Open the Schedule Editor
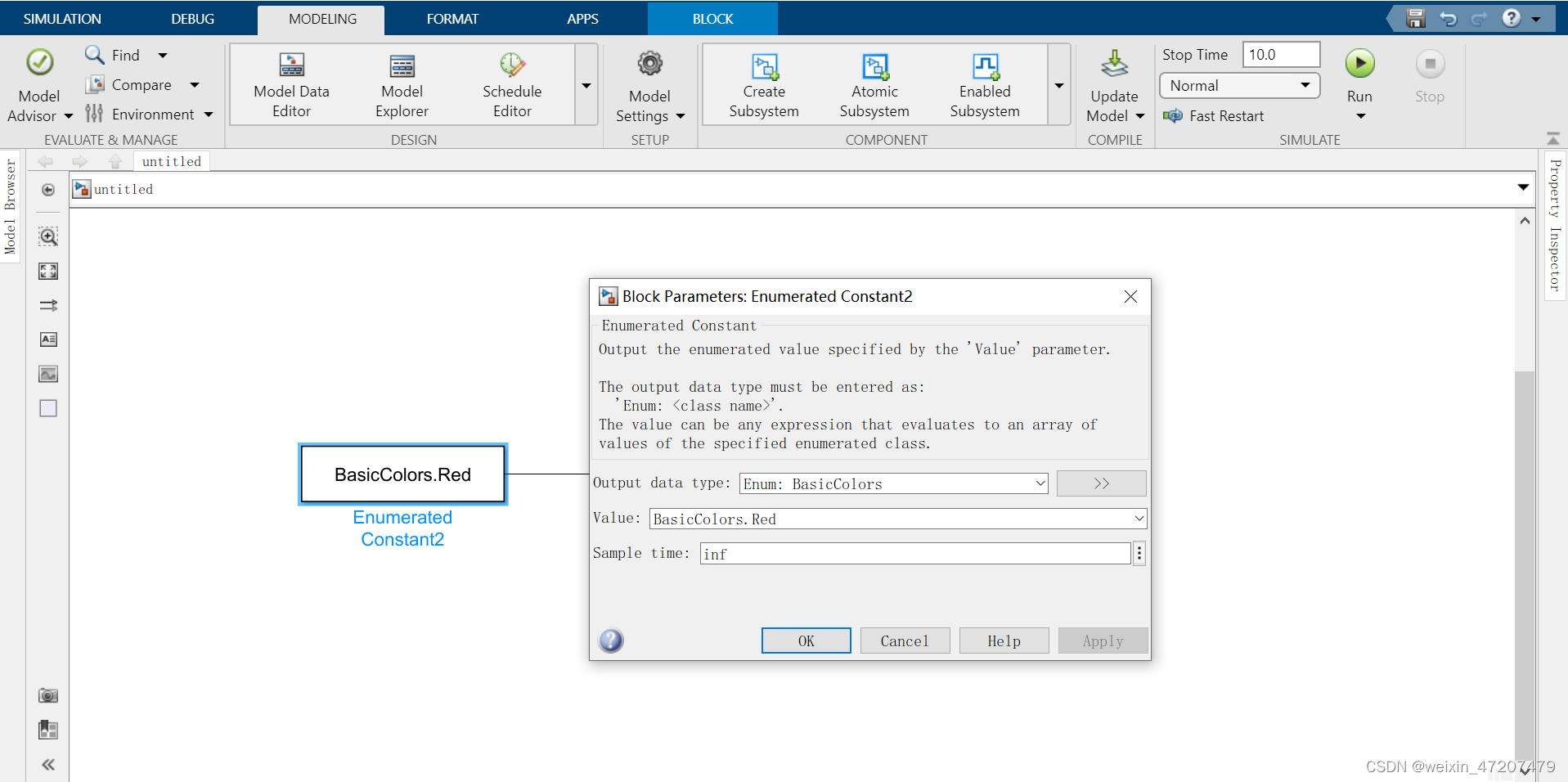 pos(512,84)
